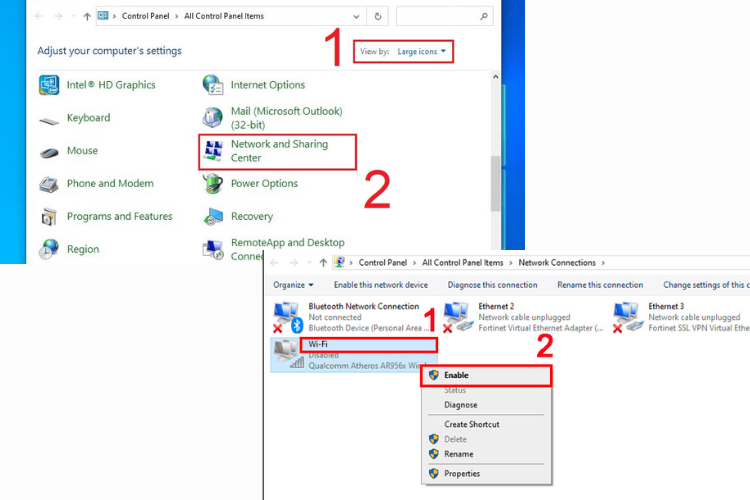This screenshot has height=500, width=750.
Task: Select the Bluetooth Network Connection adapter icon
Action: point(288,317)
